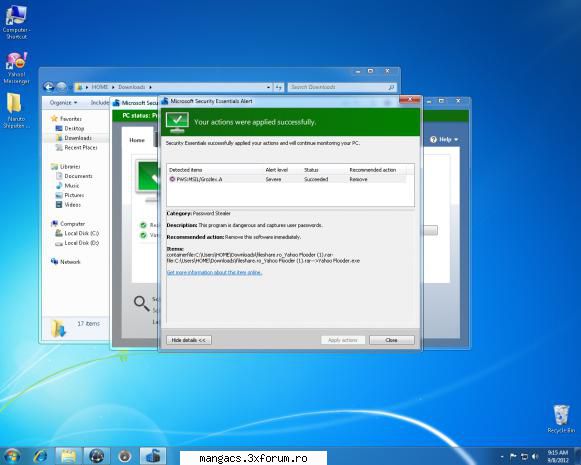
Task: Open the Help dropdown arrow in Security Essentials
Action: pos(456,140)
